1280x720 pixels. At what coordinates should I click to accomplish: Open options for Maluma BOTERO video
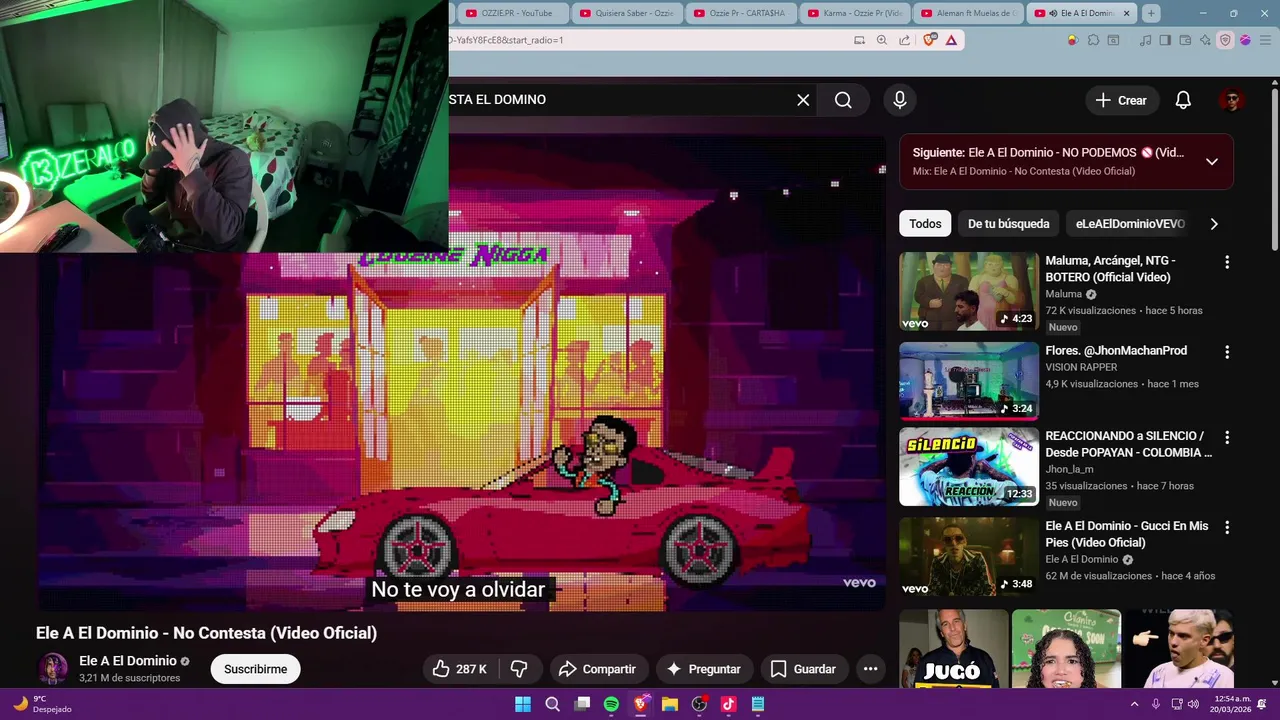[x=1227, y=262]
